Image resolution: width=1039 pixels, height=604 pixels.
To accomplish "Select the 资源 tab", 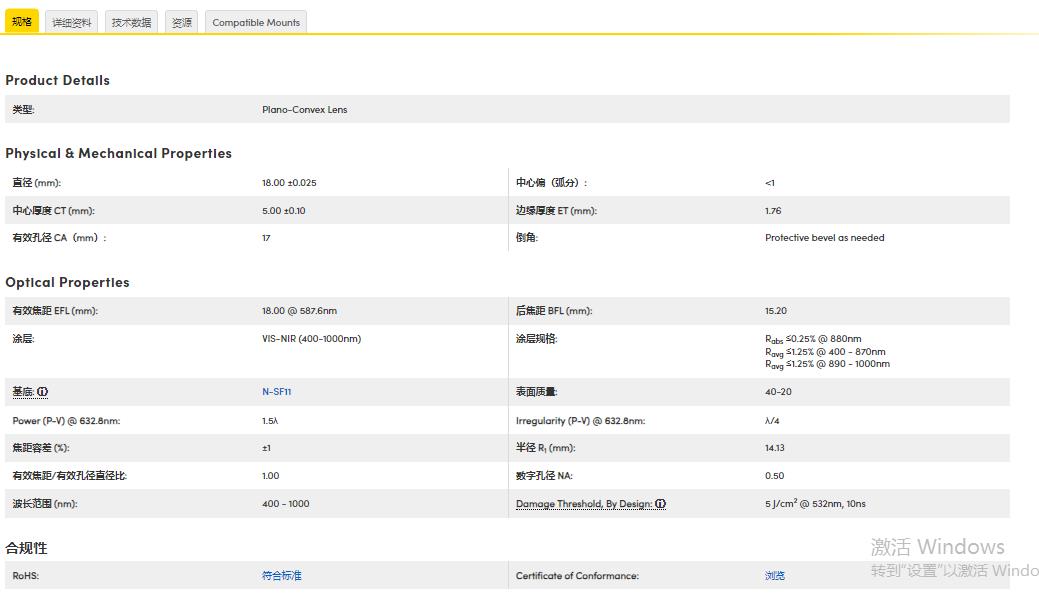I will [182, 22].
